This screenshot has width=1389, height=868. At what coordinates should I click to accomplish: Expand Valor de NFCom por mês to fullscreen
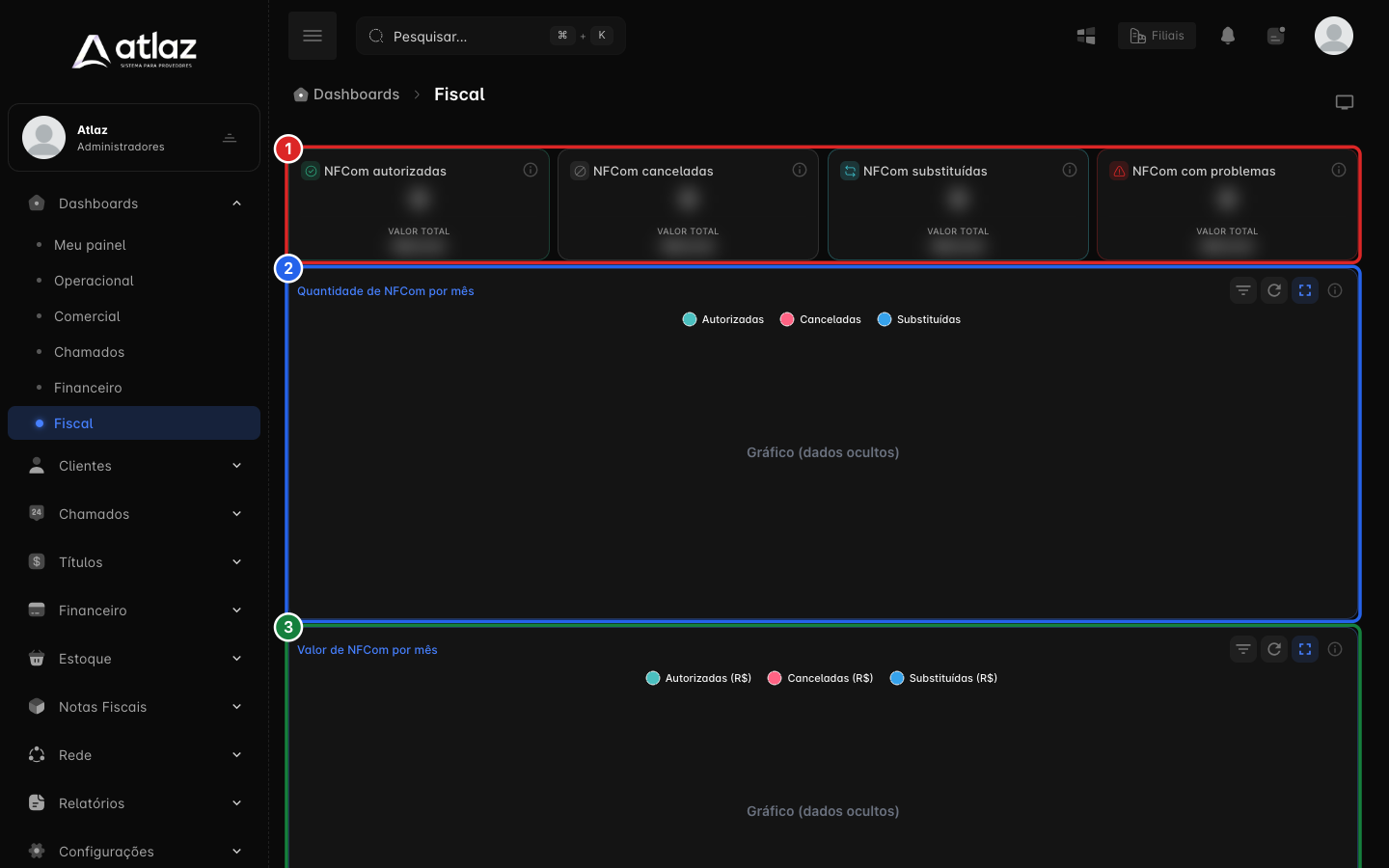coord(1305,649)
